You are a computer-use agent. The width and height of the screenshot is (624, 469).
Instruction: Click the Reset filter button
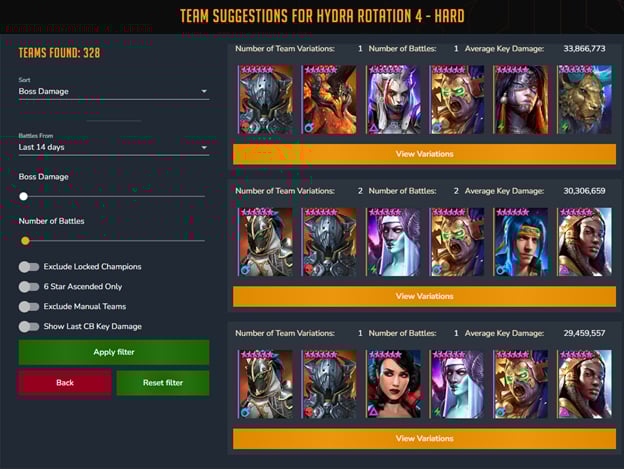point(163,383)
